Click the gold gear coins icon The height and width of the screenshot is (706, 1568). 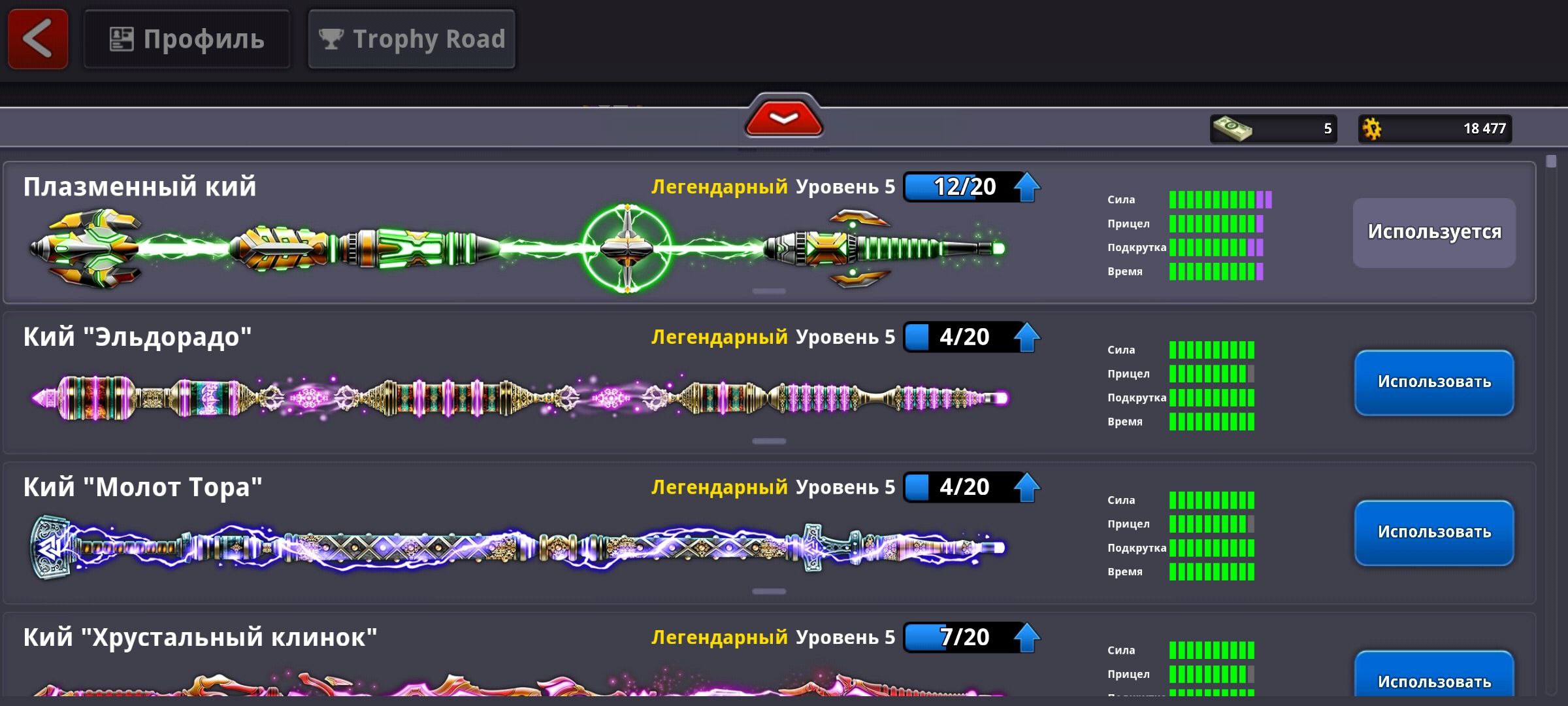click(x=1372, y=129)
